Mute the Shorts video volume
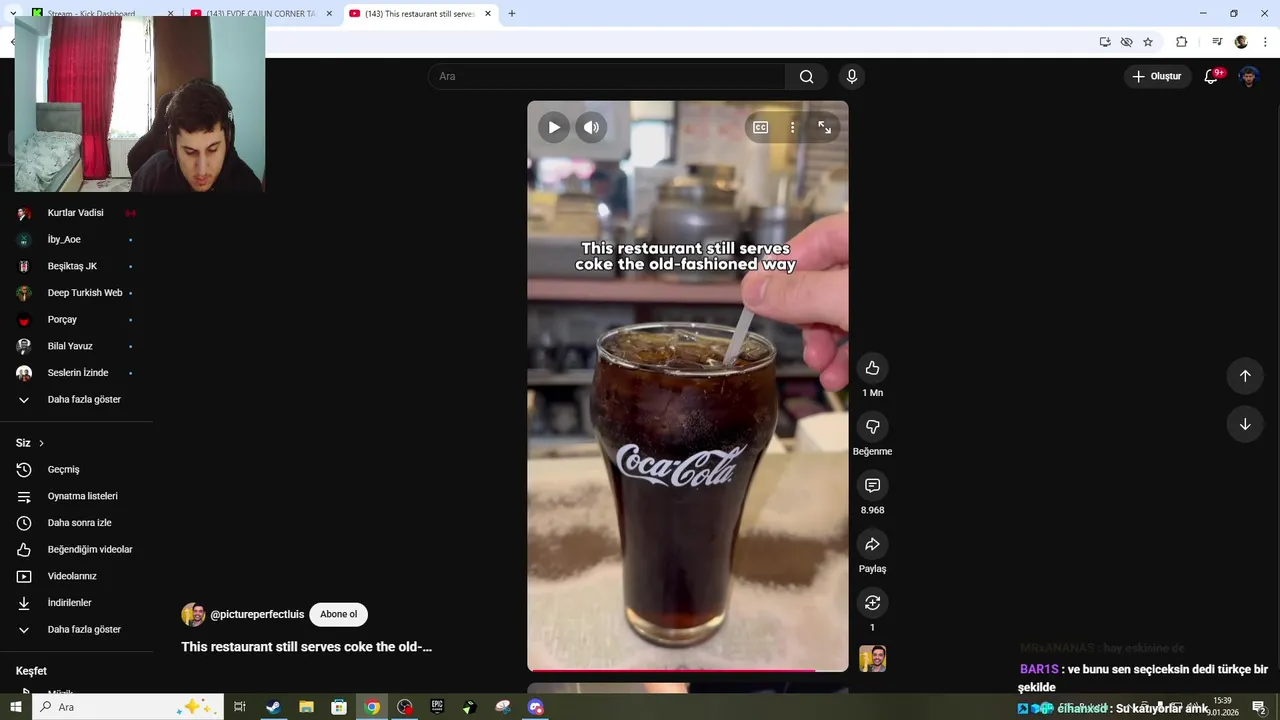 pos(591,127)
